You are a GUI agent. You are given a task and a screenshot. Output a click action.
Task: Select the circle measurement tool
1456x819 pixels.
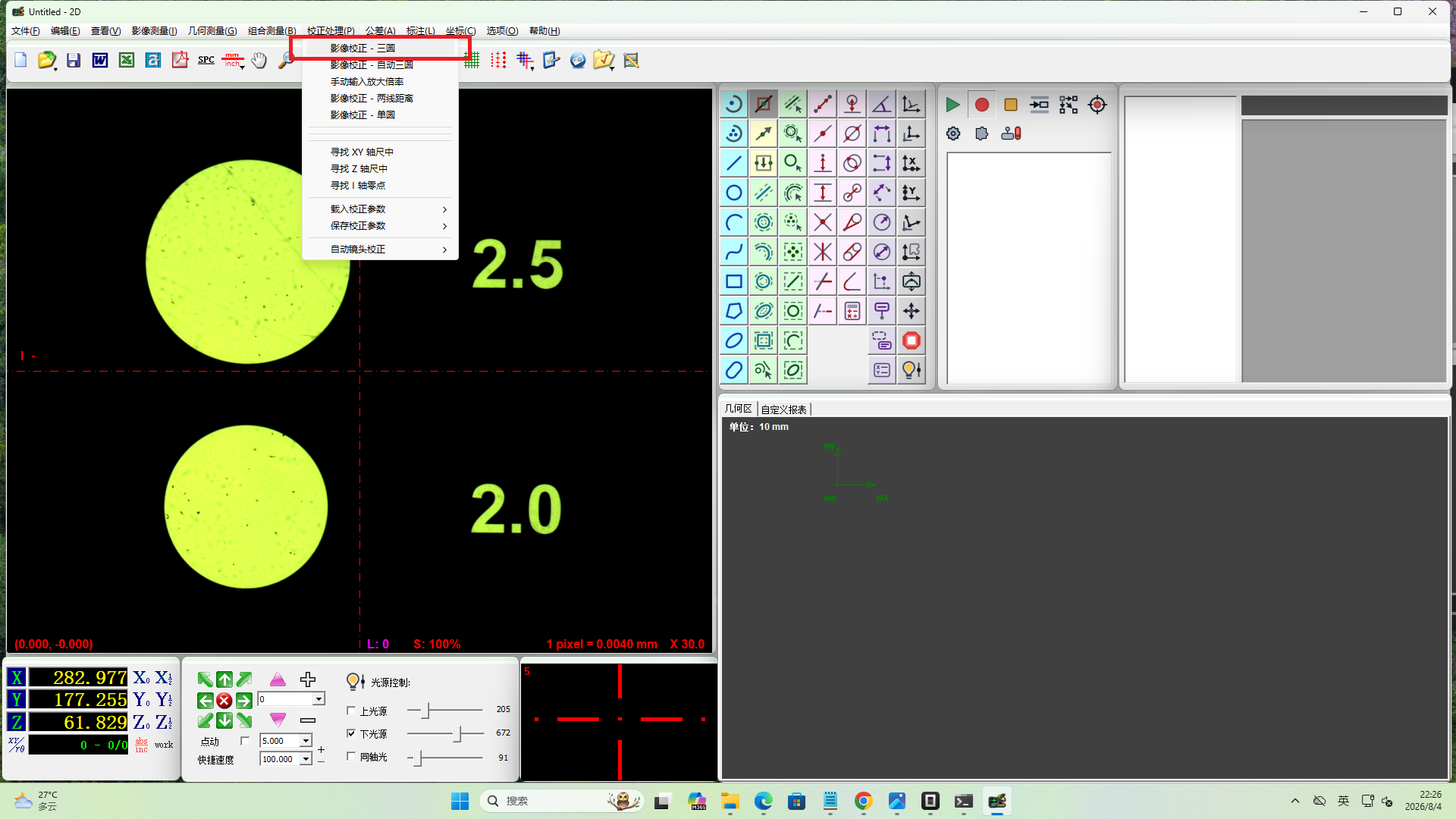[733, 193]
